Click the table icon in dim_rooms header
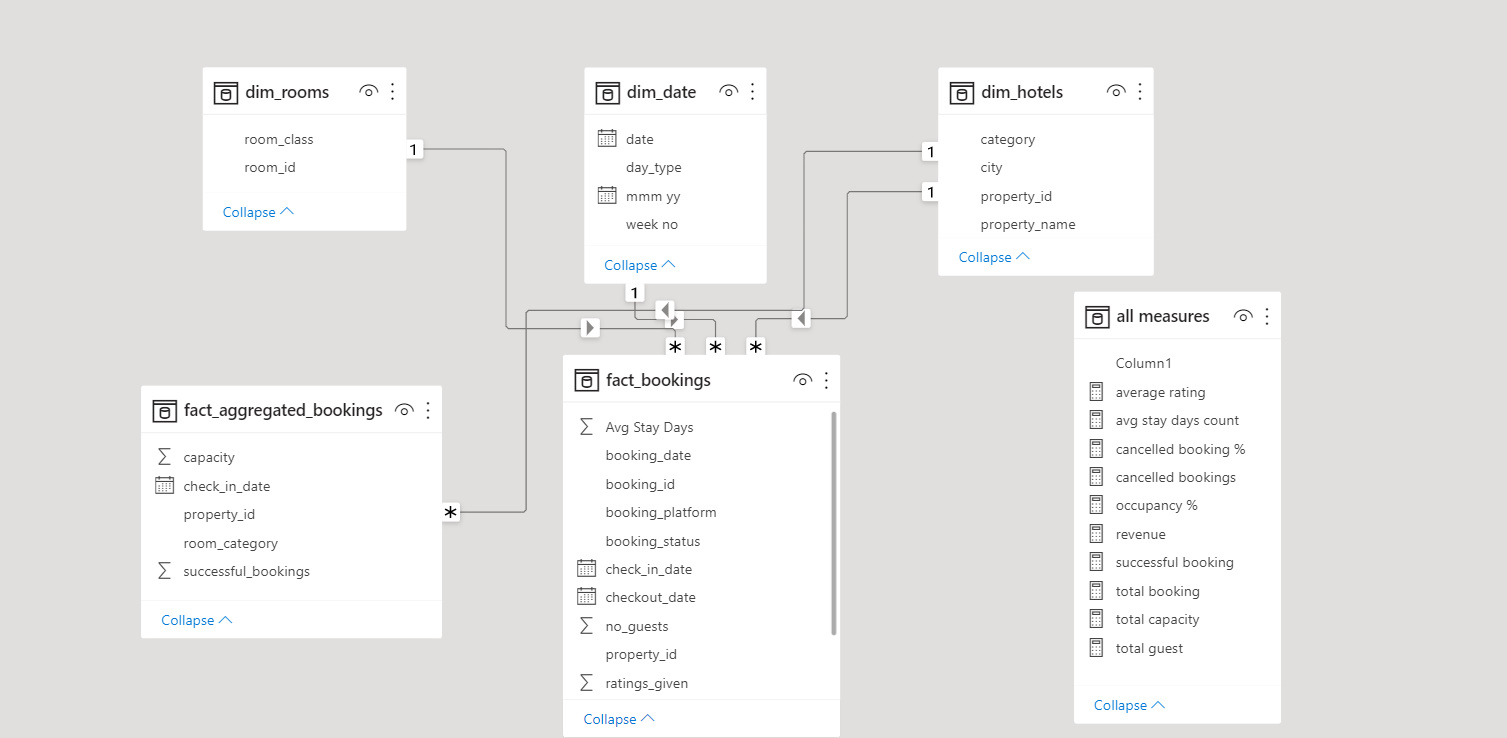 pyautogui.click(x=225, y=91)
